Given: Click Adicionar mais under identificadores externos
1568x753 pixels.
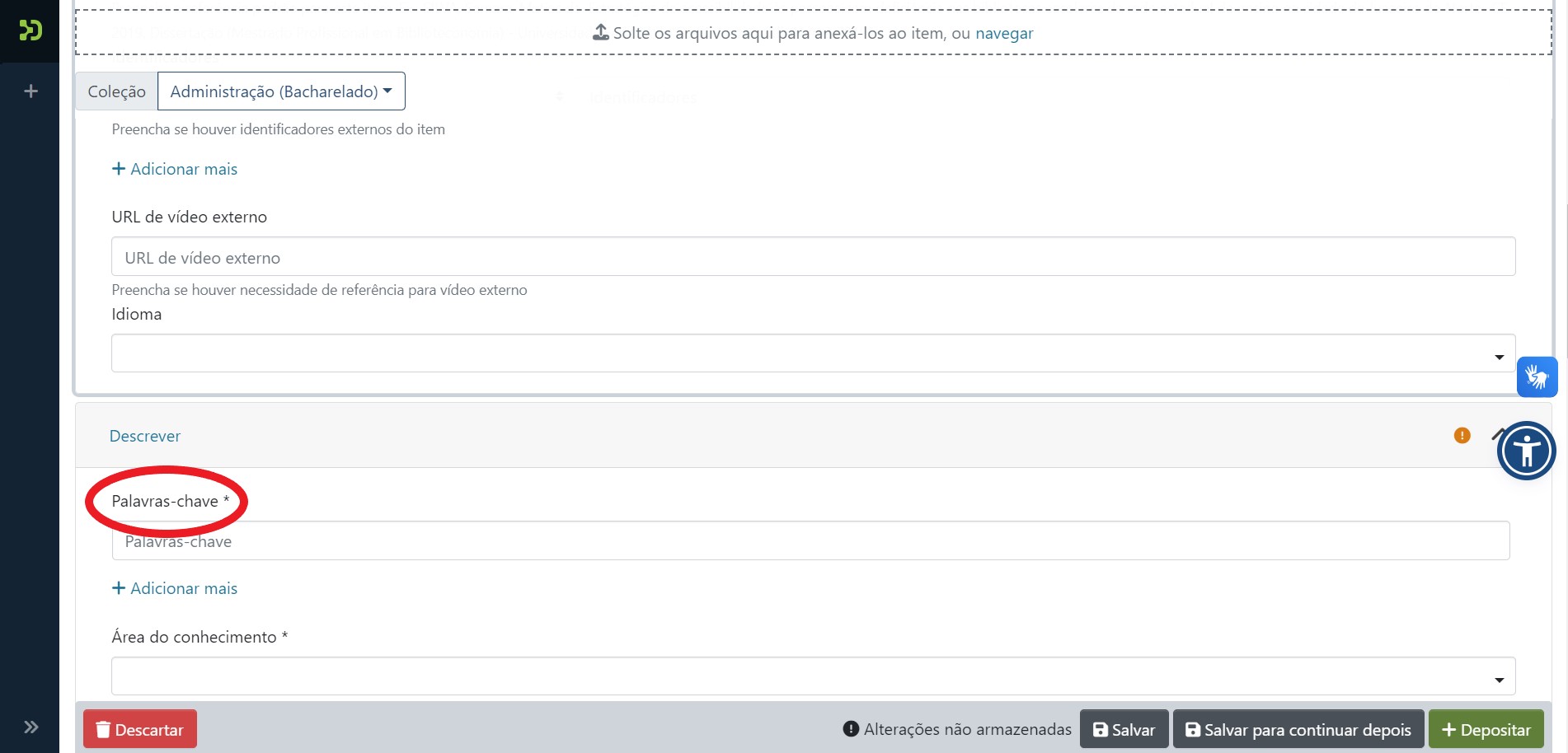Looking at the screenshot, I should (x=175, y=169).
